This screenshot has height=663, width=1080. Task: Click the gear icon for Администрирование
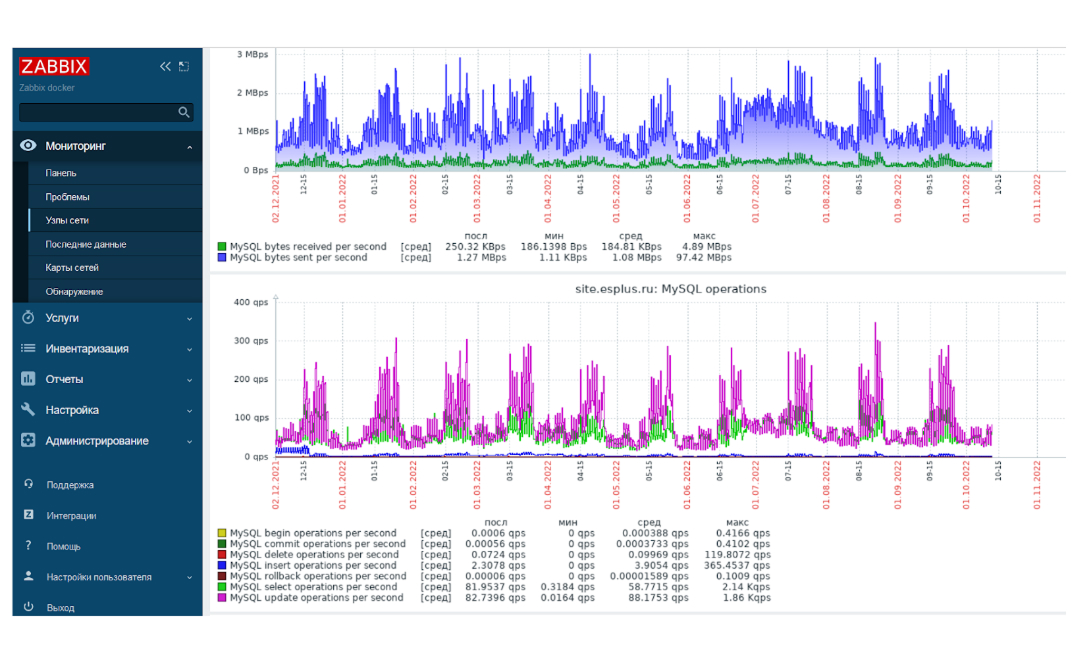pos(28,440)
